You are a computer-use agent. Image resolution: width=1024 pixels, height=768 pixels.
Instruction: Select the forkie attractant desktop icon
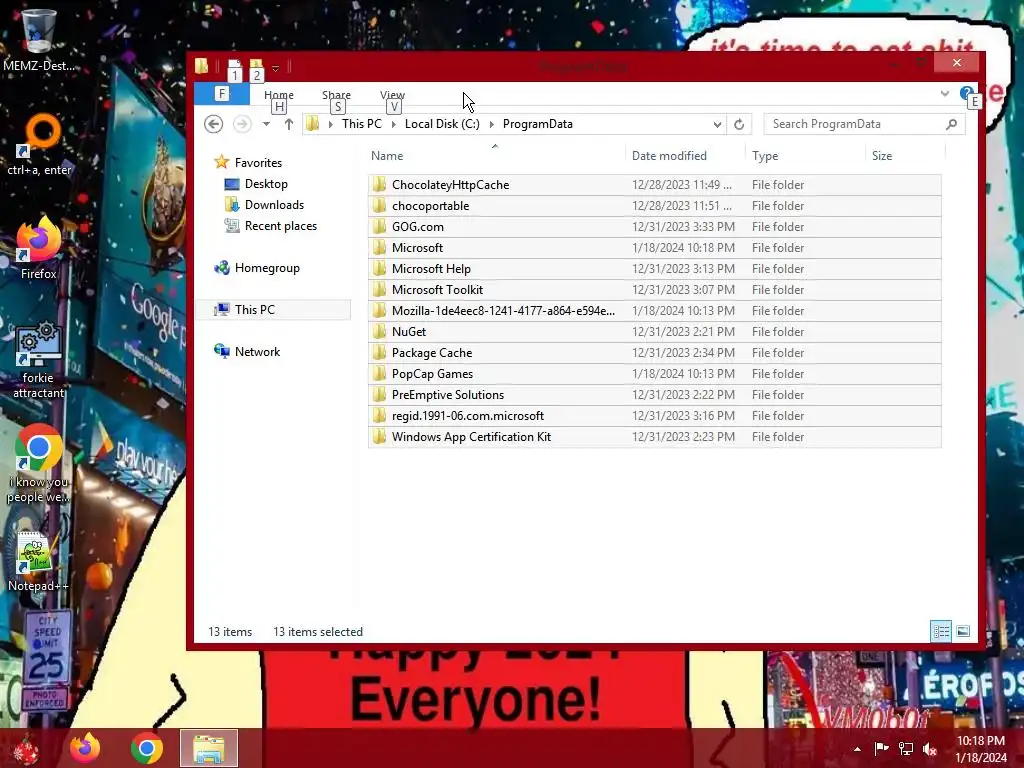(39, 360)
